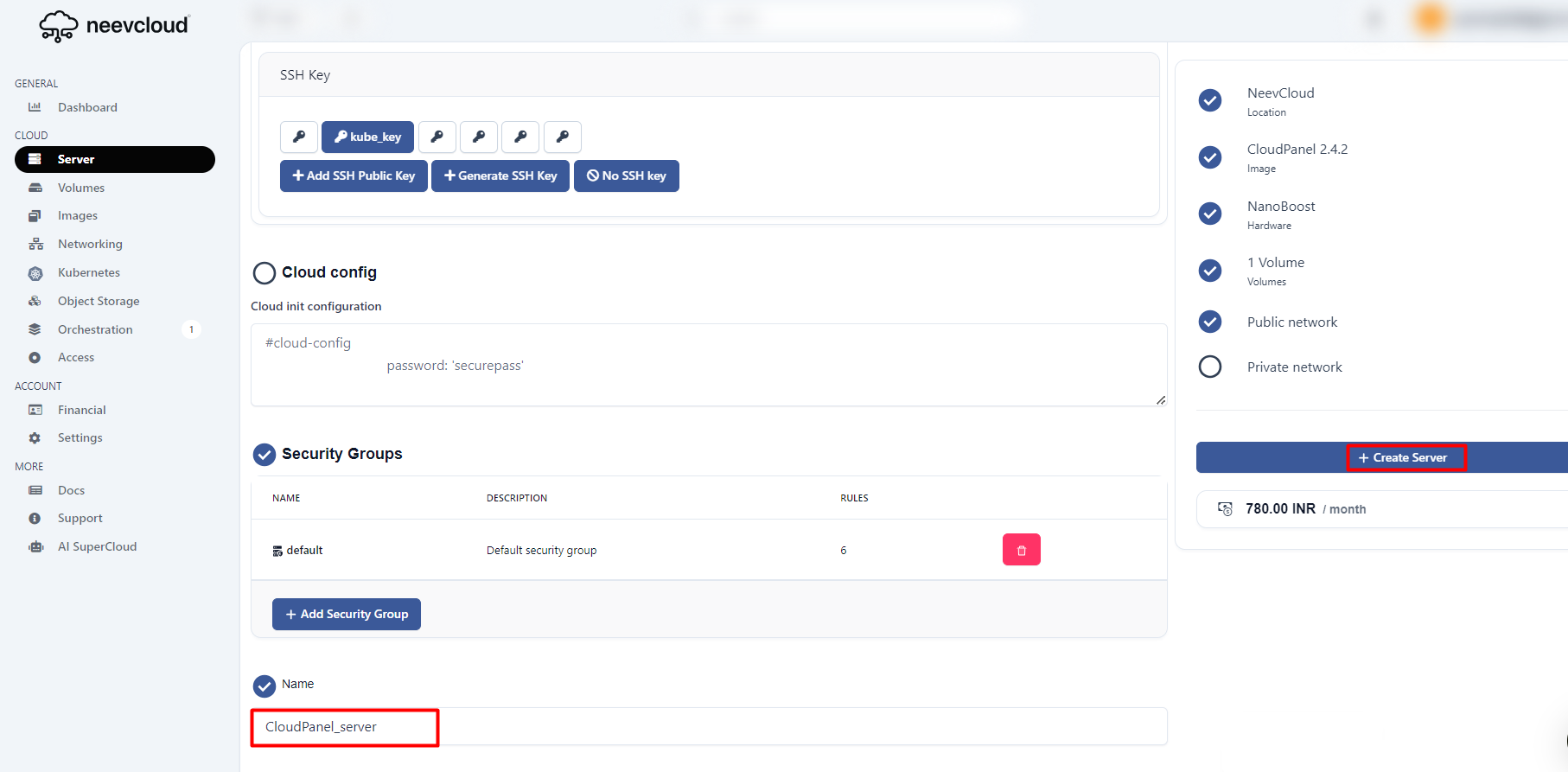Viewport: 1568px width, 772px height.
Task: Toggle the Cloud config circle
Action: point(265,273)
